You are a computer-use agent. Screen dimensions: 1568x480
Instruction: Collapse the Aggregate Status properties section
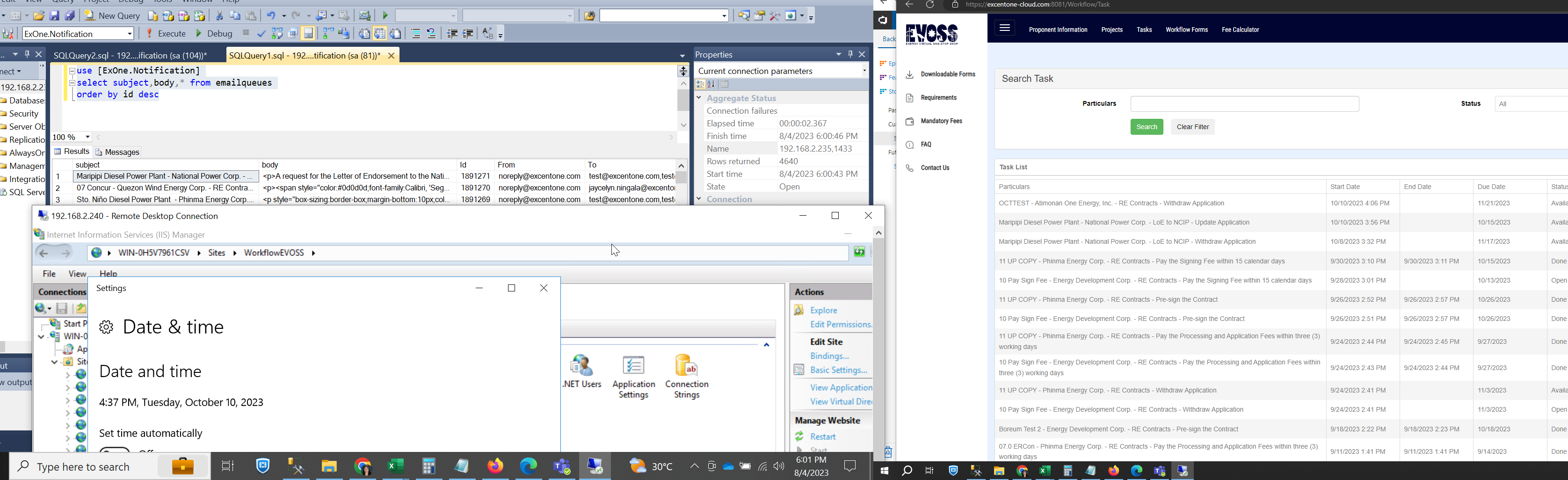coord(699,98)
